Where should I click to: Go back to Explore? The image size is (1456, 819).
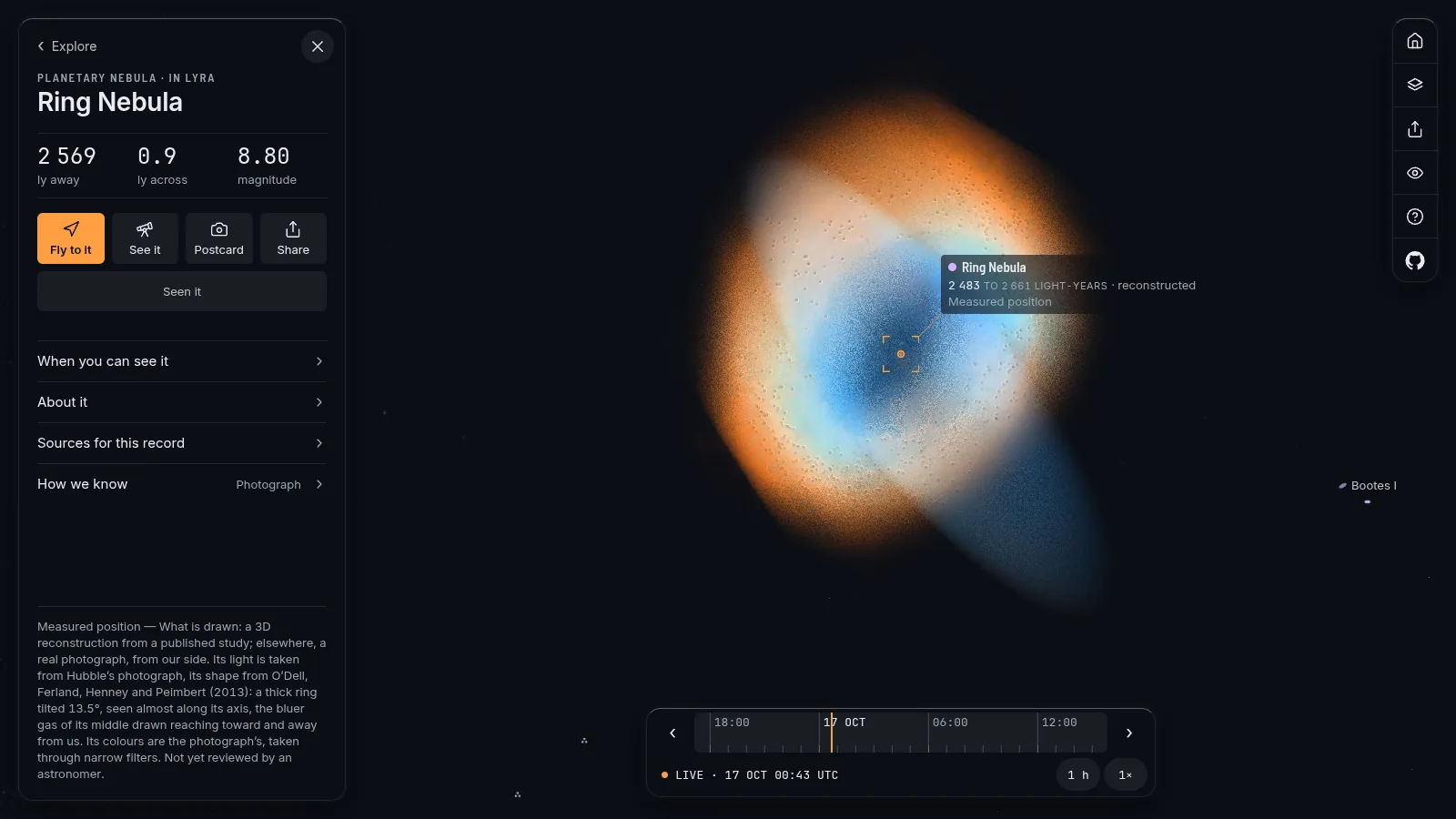(x=66, y=46)
